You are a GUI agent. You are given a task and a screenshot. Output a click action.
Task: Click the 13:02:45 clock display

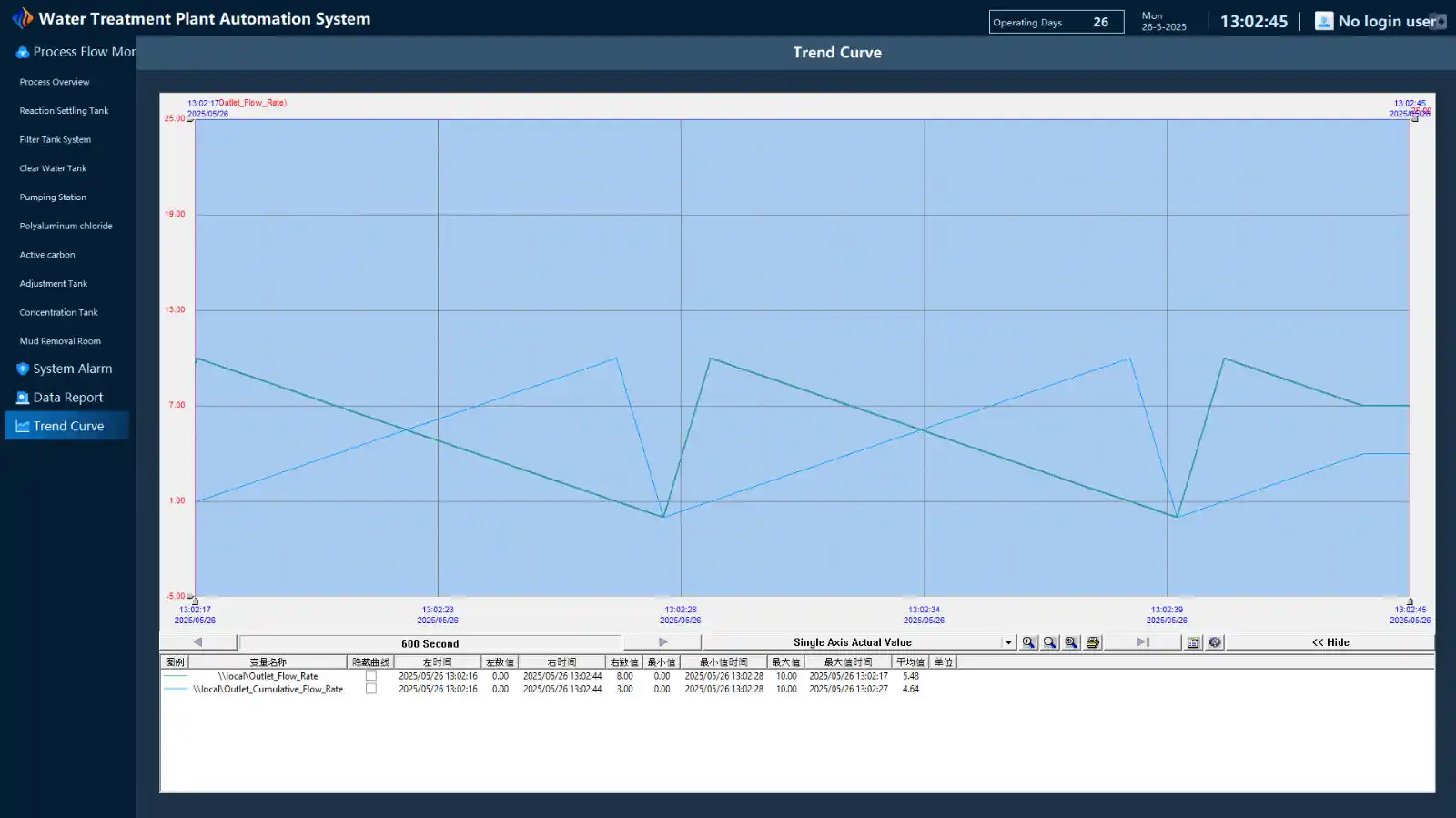[1254, 21]
